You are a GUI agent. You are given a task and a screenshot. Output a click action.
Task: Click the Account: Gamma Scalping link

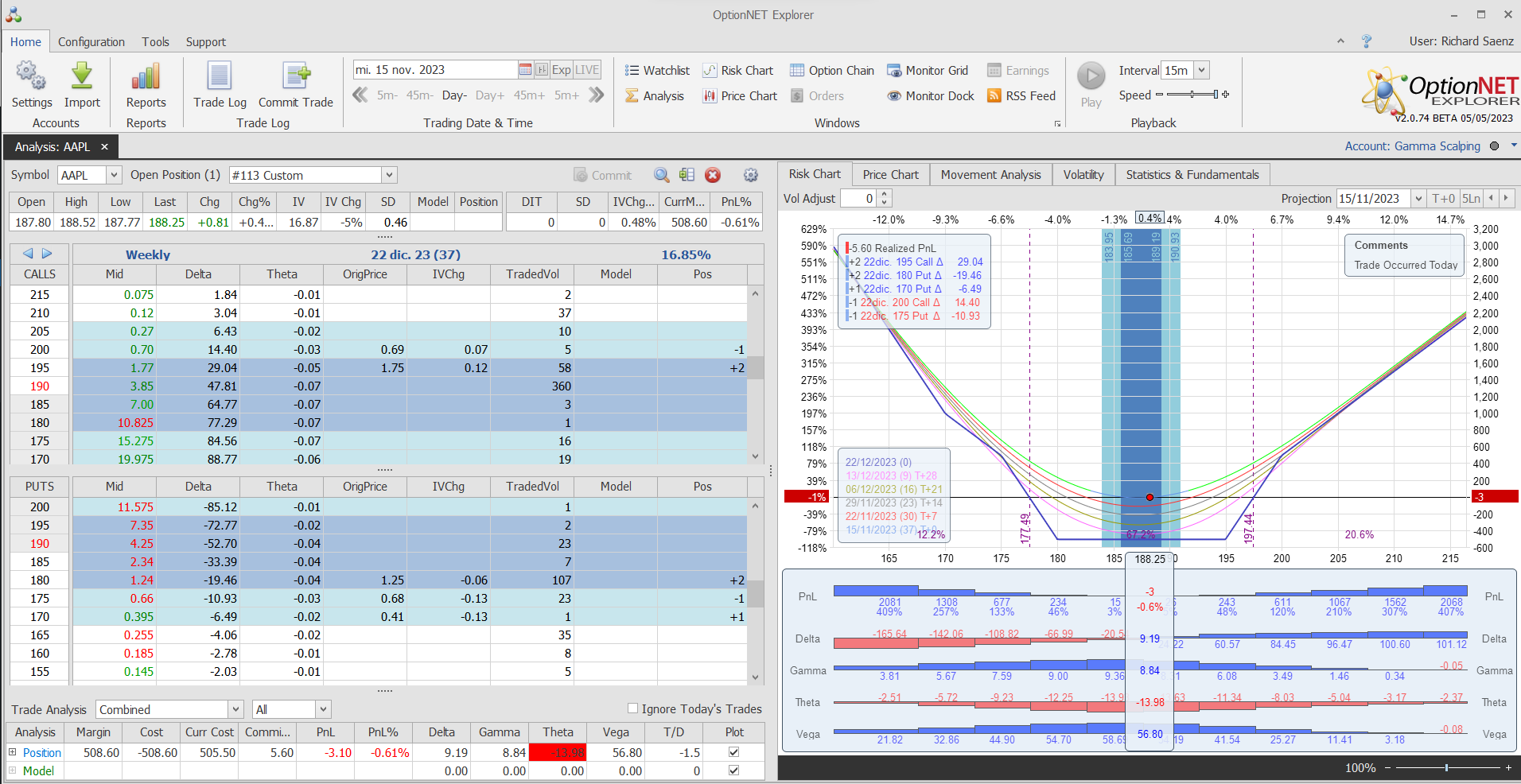(1412, 146)
